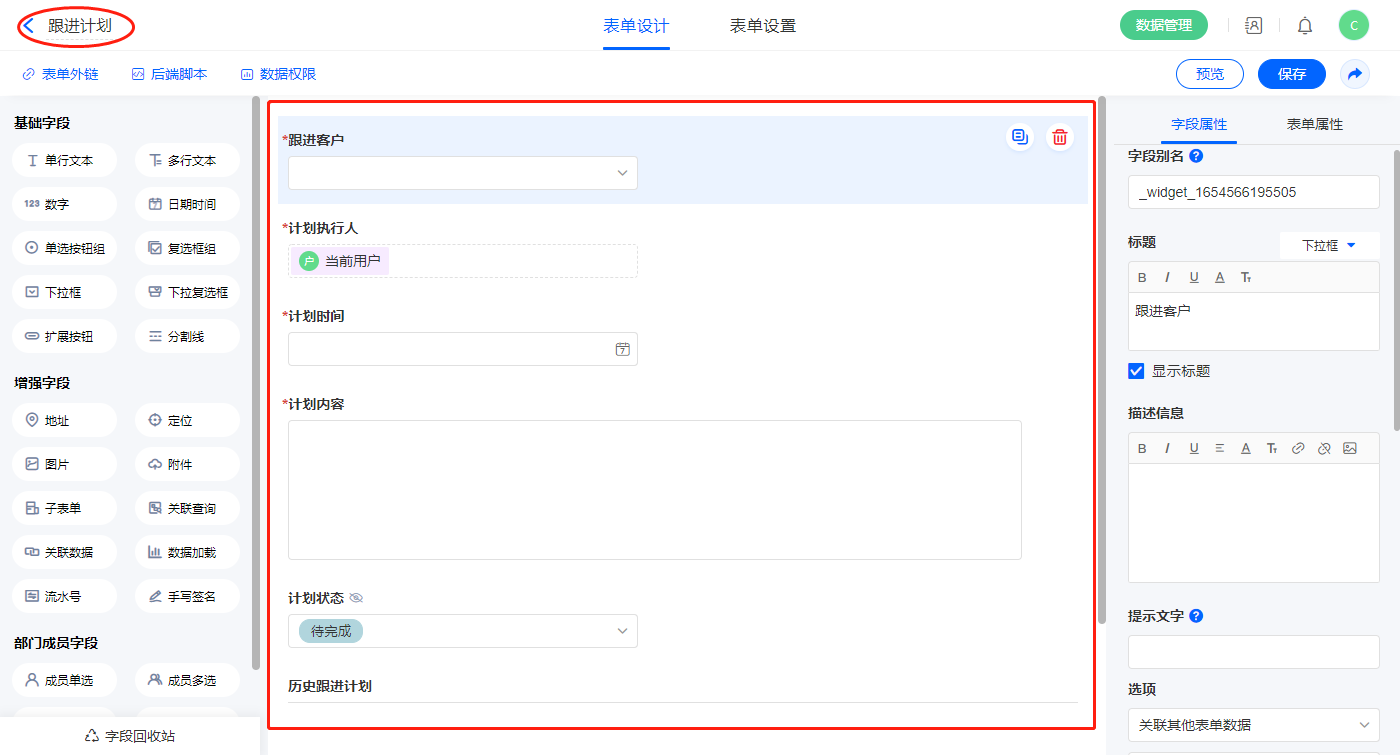Expand the 跟进客户 dropdown field

click(462, 173)
